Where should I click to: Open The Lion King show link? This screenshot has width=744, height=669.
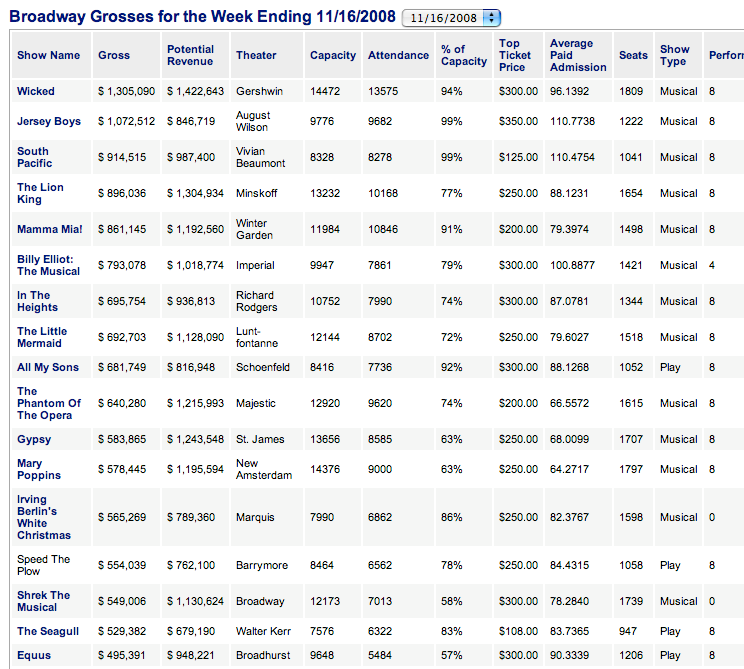point(40,193)
